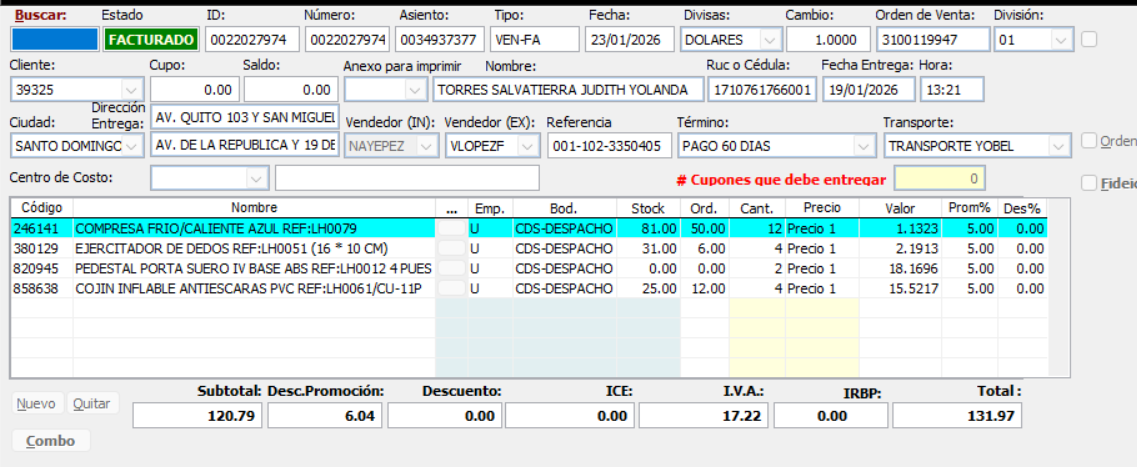Click ellipsis button on COMPRESA FRIO/CALIENTE row
1137x467 pixels.
452,228
